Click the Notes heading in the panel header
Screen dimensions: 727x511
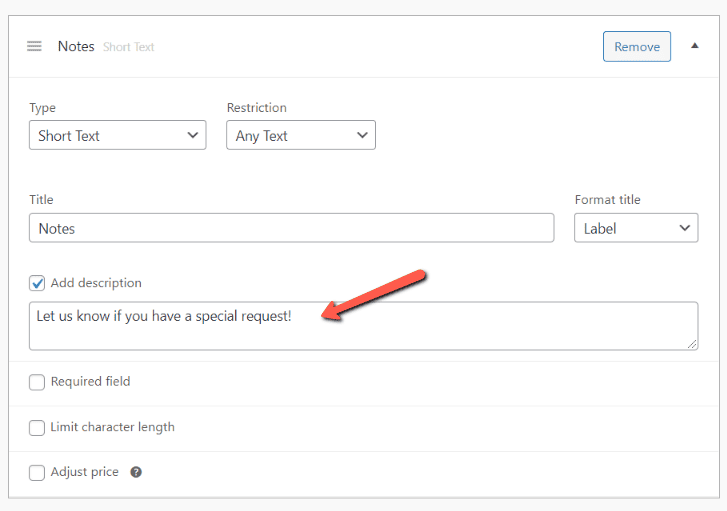pyautogui.click(x=76, y=46)
